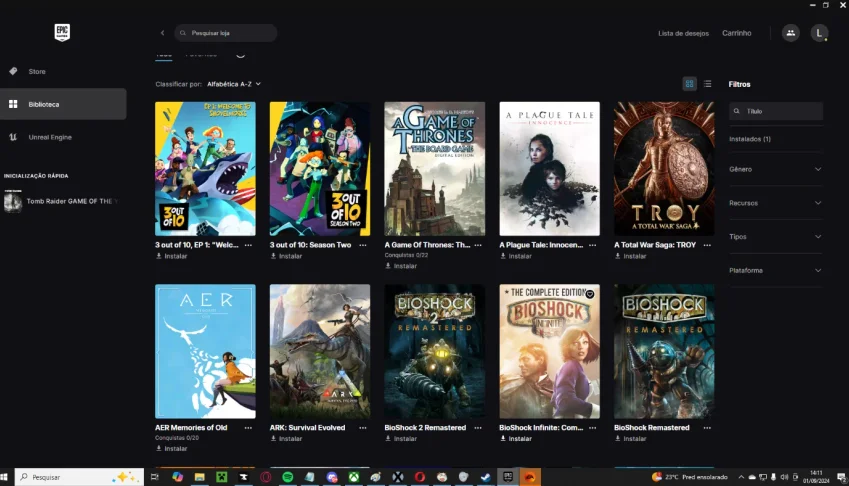Open Lista de desejos
Screen dimensions: 849x486
(683, 33)
